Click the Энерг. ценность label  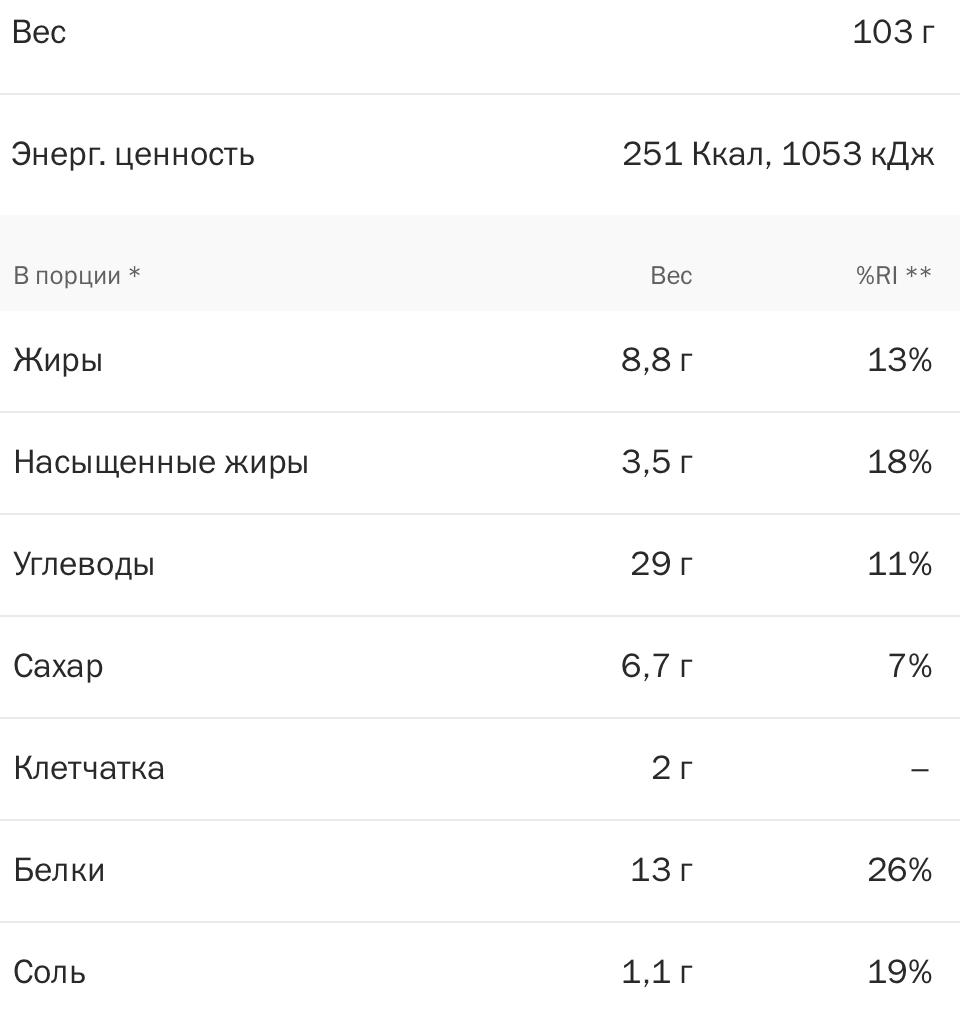(133, 155)
